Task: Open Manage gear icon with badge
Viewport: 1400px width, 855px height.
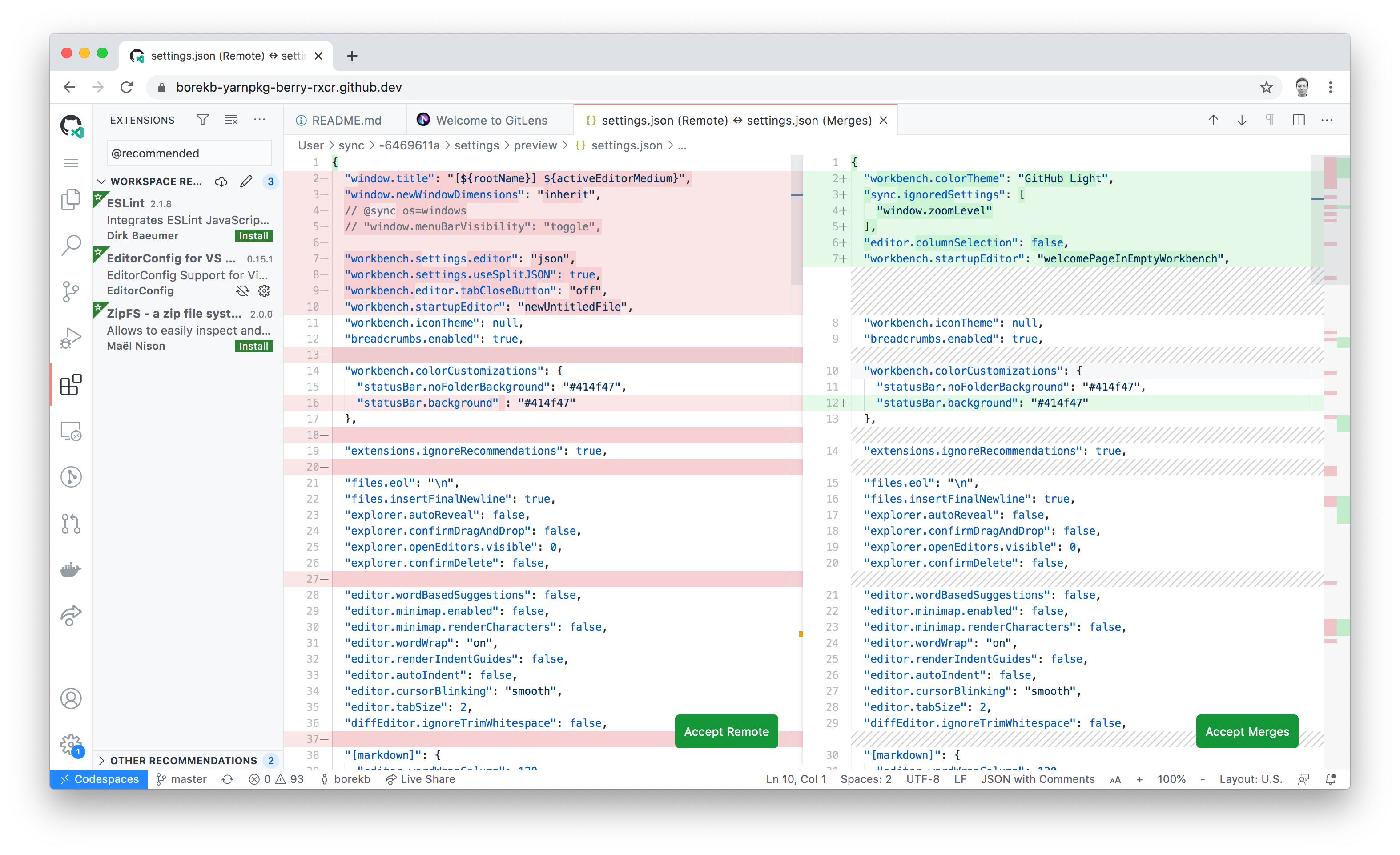Action: pyautogui.click(x=72, y=745)
